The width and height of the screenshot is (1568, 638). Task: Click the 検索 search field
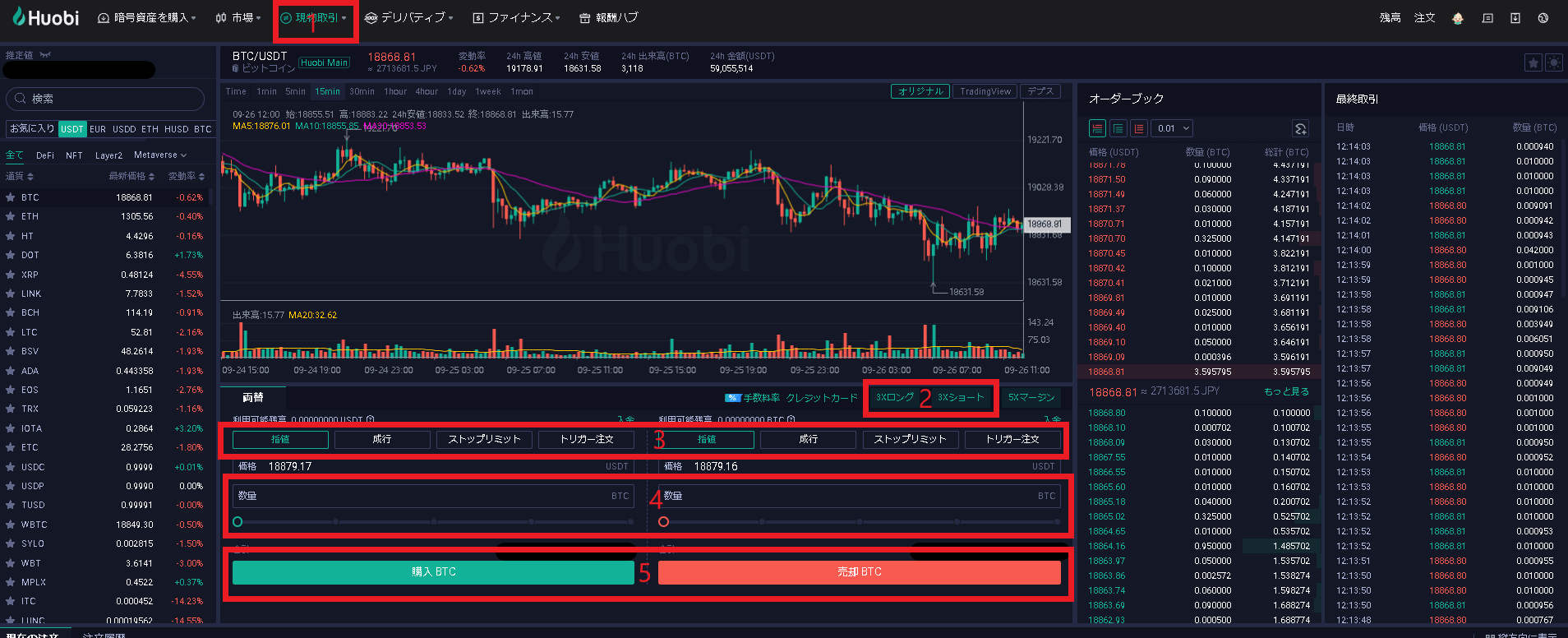click(105, 99)
